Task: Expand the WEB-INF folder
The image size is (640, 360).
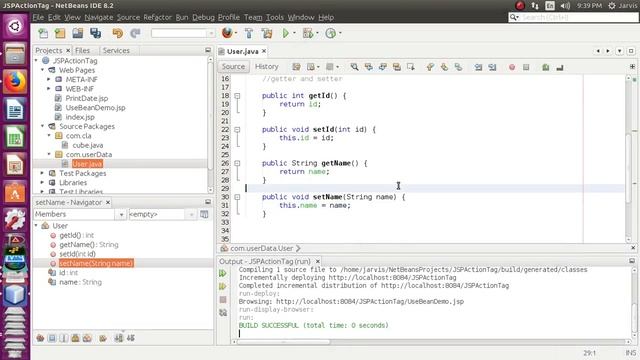Action: [x=49, y=89]
